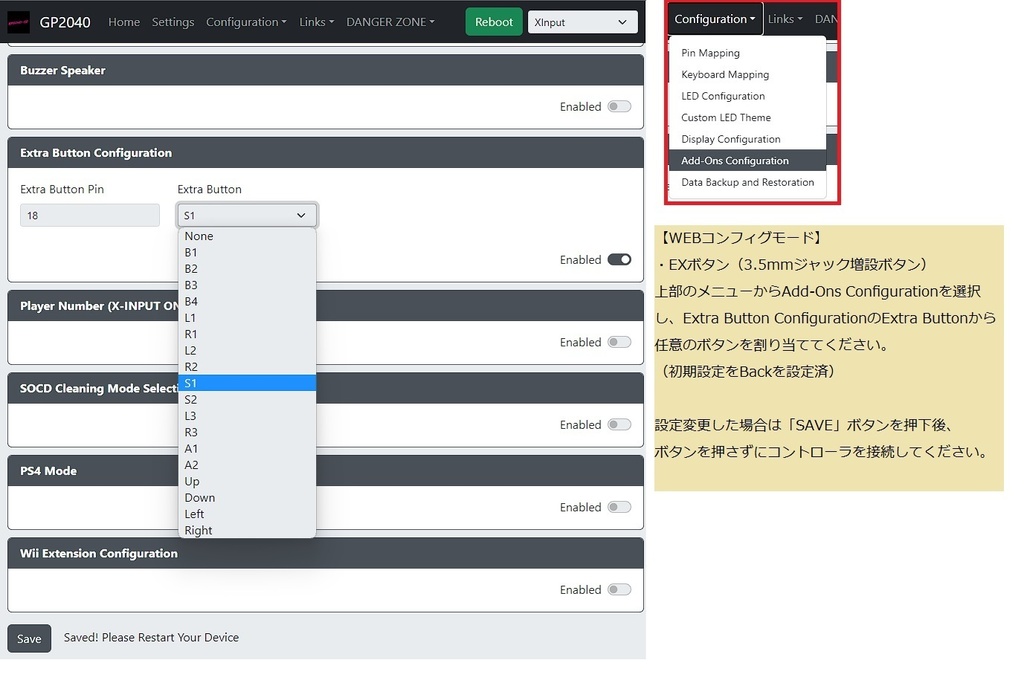
Task: Select Add-Ons Configuration menu entry
Action: point(747,161)
